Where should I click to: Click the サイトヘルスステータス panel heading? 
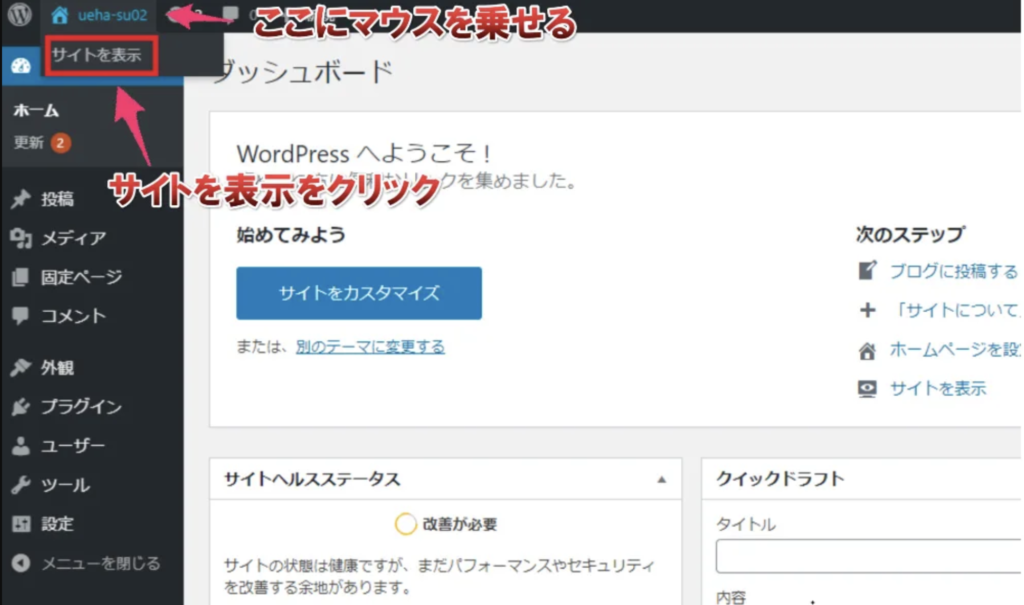click(312, 480)
